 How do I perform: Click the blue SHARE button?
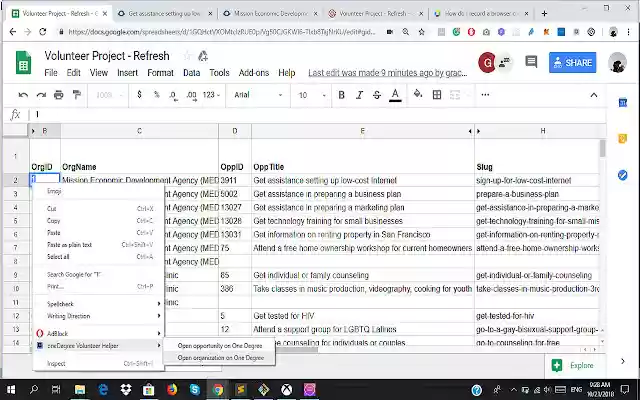(x=572, y=63)
